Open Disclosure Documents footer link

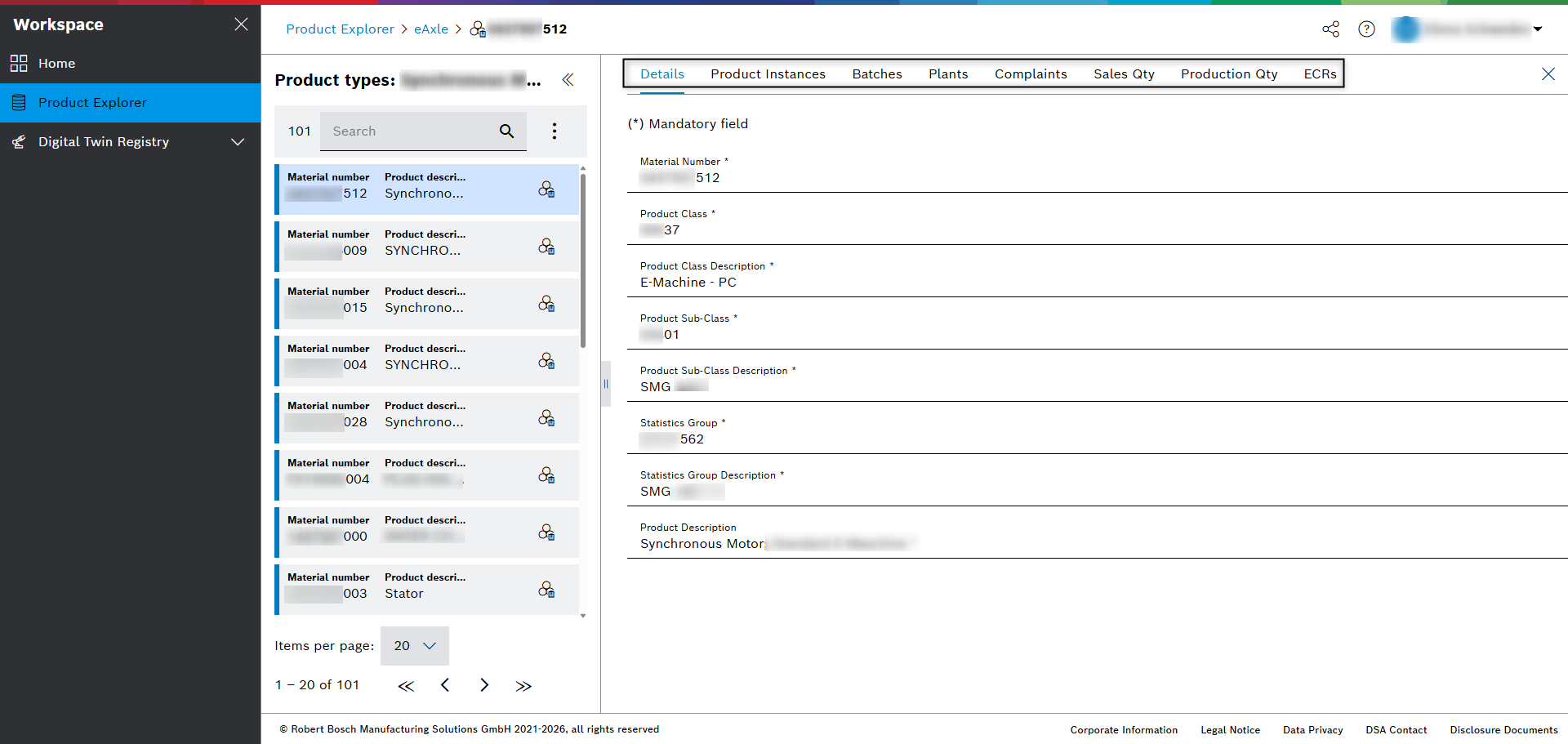1503,730
